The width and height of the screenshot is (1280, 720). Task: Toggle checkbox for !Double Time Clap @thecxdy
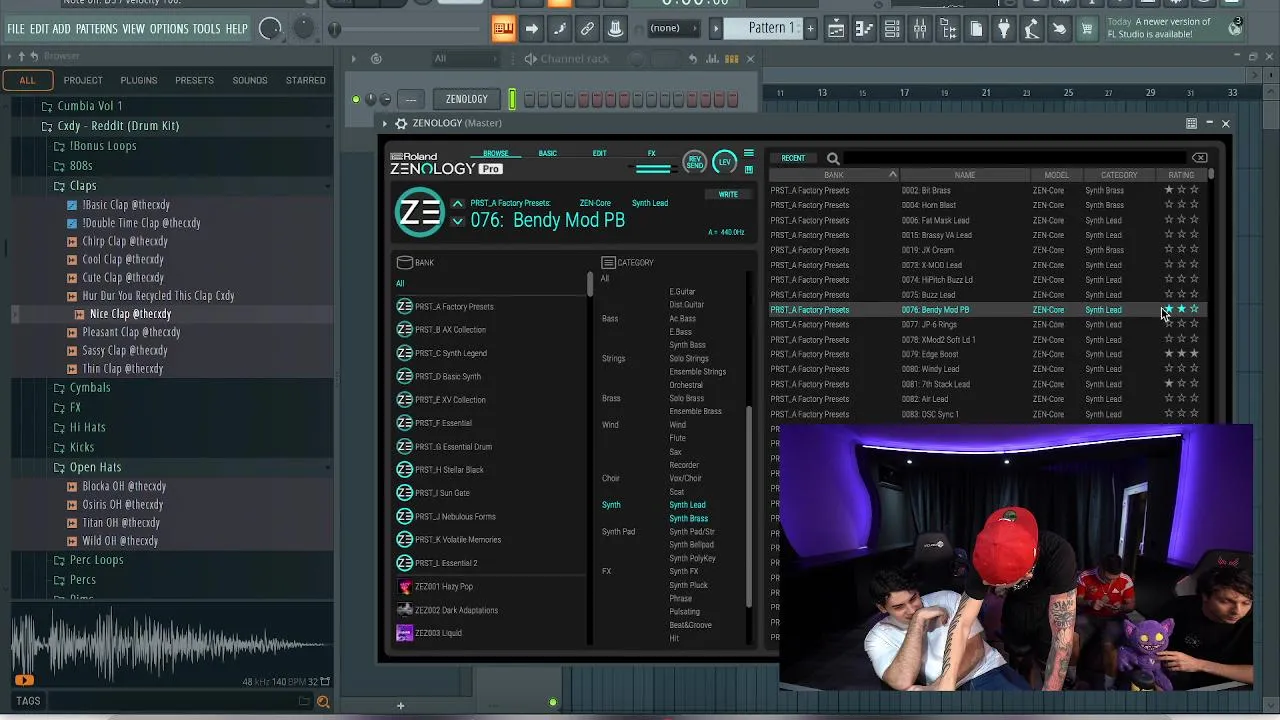point(72,223)
